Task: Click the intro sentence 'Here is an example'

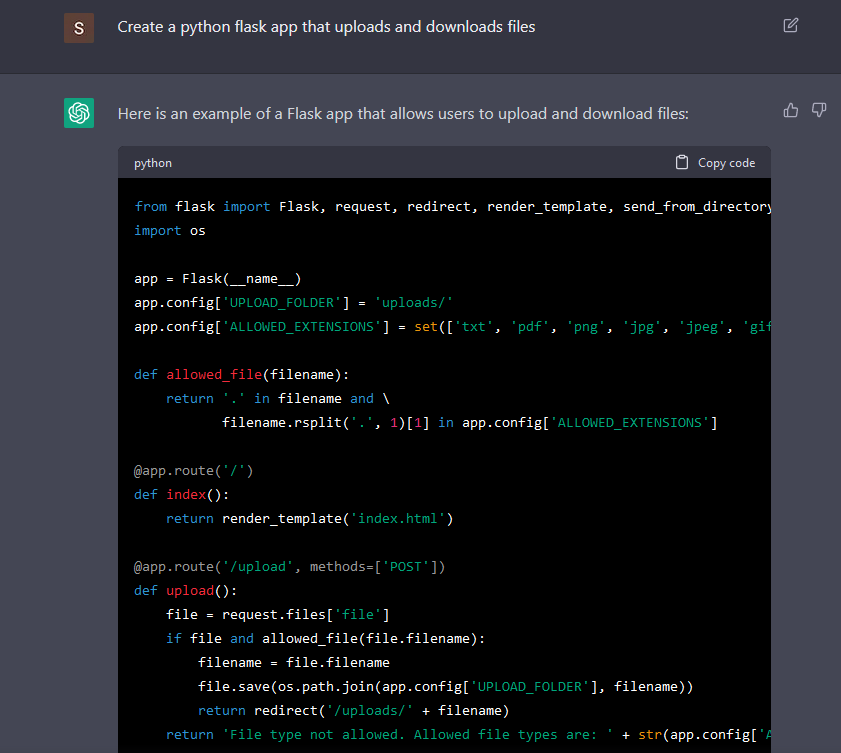Action: 403,114
